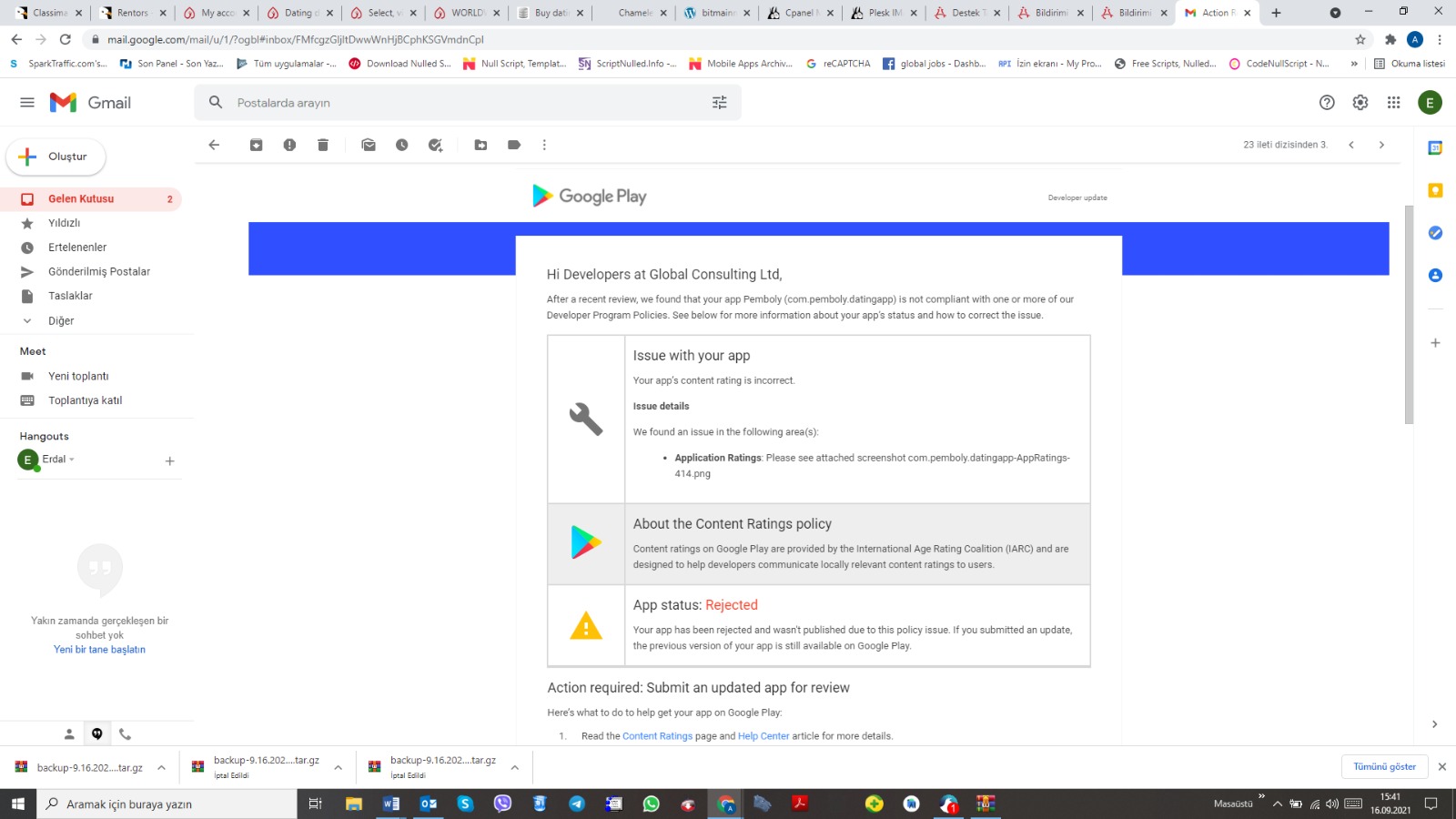Archive this email
The width and height of the screenshot is (1456, 819).
[x=257, y=145]
